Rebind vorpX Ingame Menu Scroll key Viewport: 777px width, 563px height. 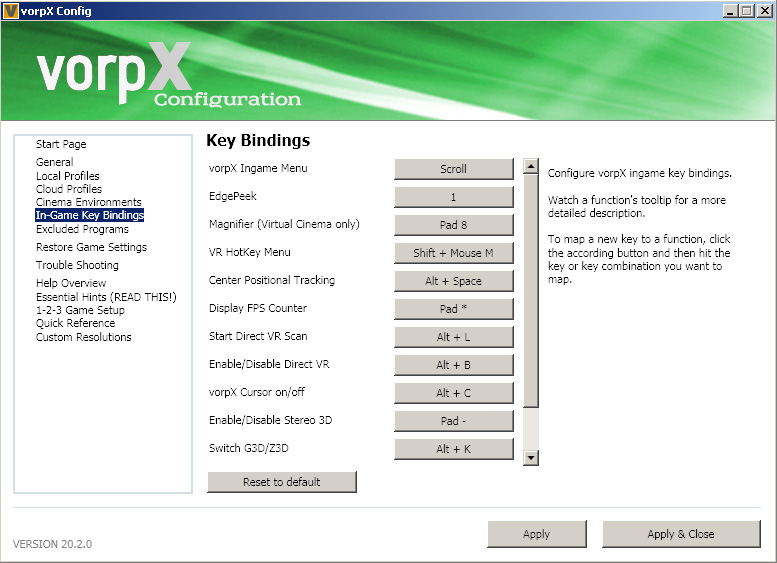click(454, 169)
